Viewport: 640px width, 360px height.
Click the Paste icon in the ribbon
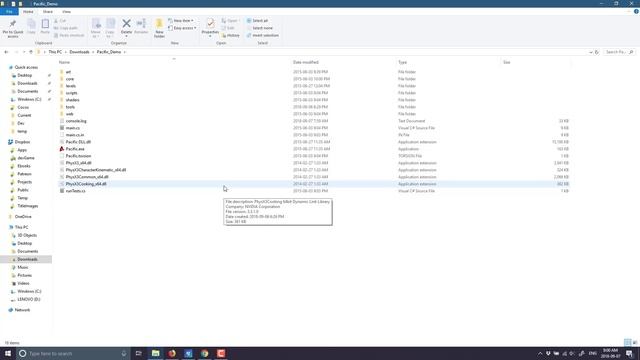click(45, 24)
